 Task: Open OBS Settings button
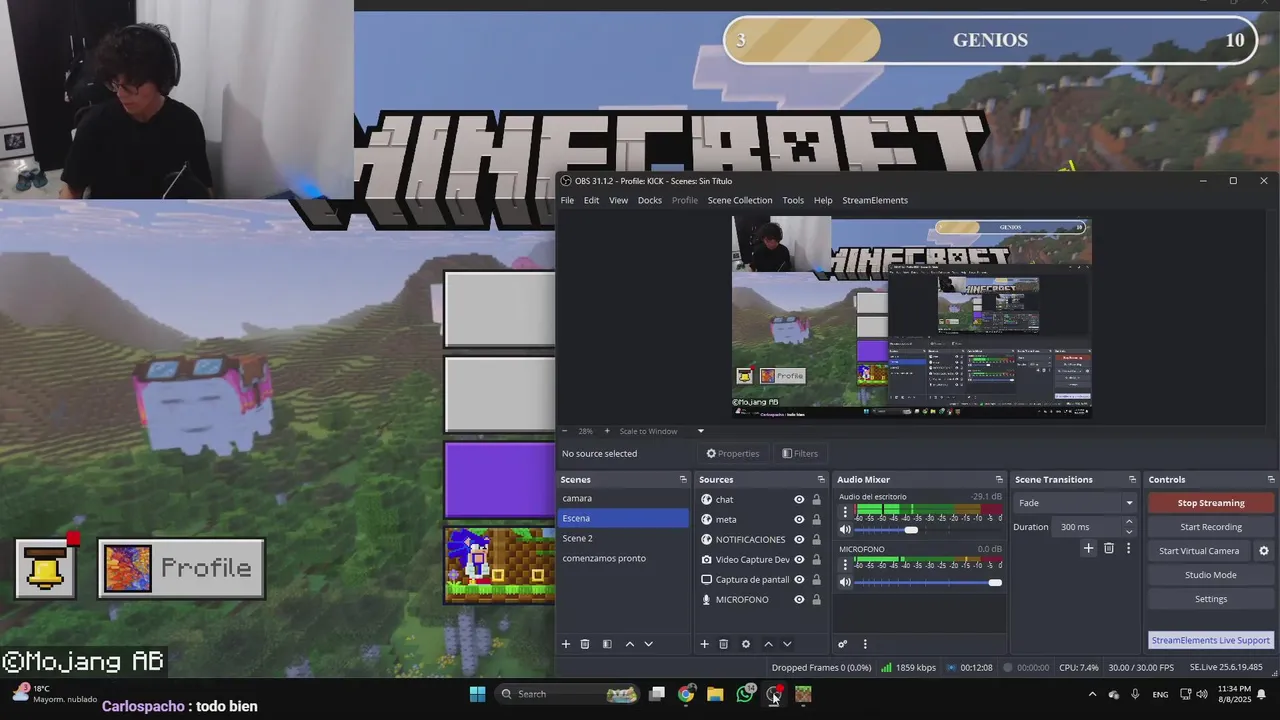point(1211,599)
